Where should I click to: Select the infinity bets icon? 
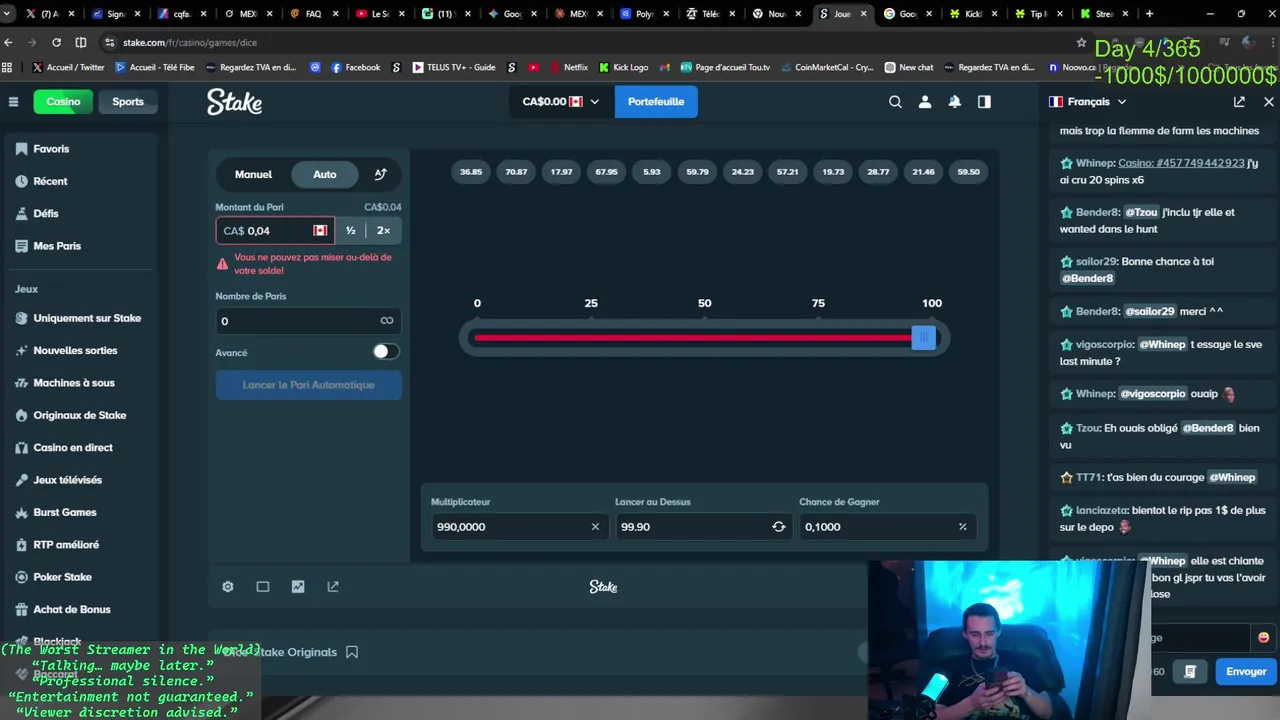tap(387, 321)
